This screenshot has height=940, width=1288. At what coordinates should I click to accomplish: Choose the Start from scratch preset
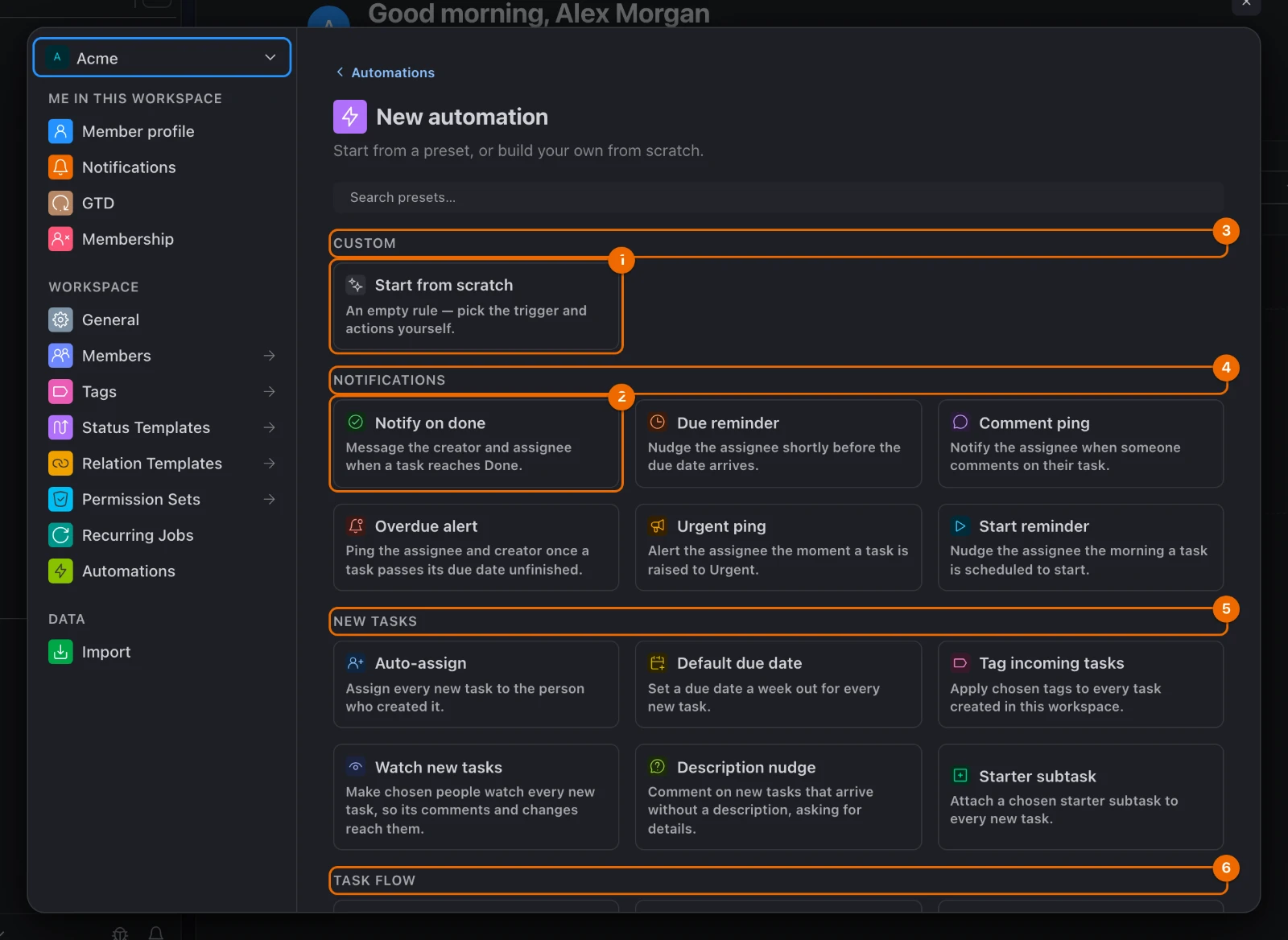coord(476,306)
